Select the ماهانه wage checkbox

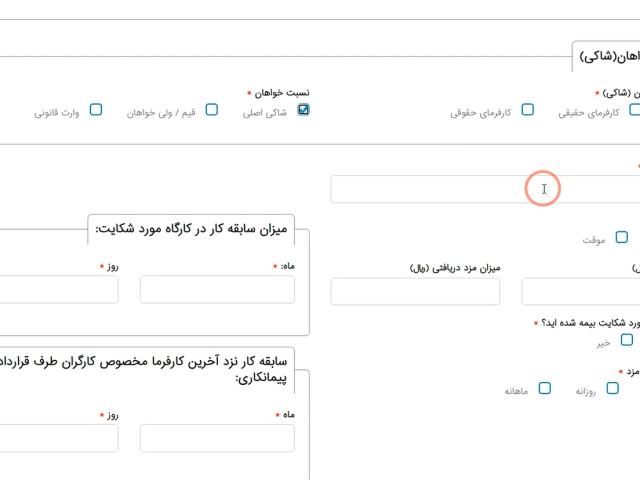pyautogui.click(x=545, y=388)
